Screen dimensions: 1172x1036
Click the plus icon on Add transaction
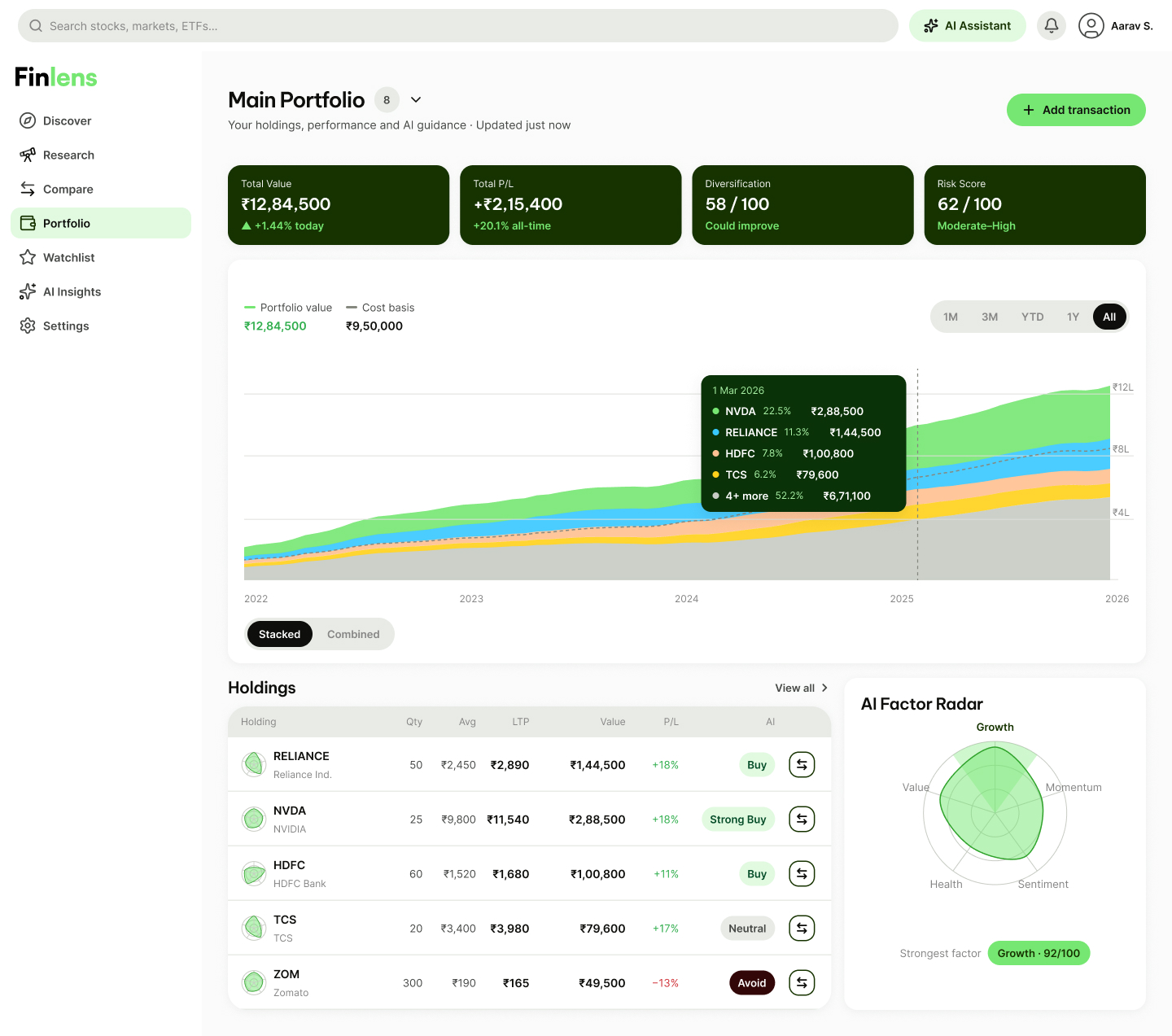coord(1029,110)
